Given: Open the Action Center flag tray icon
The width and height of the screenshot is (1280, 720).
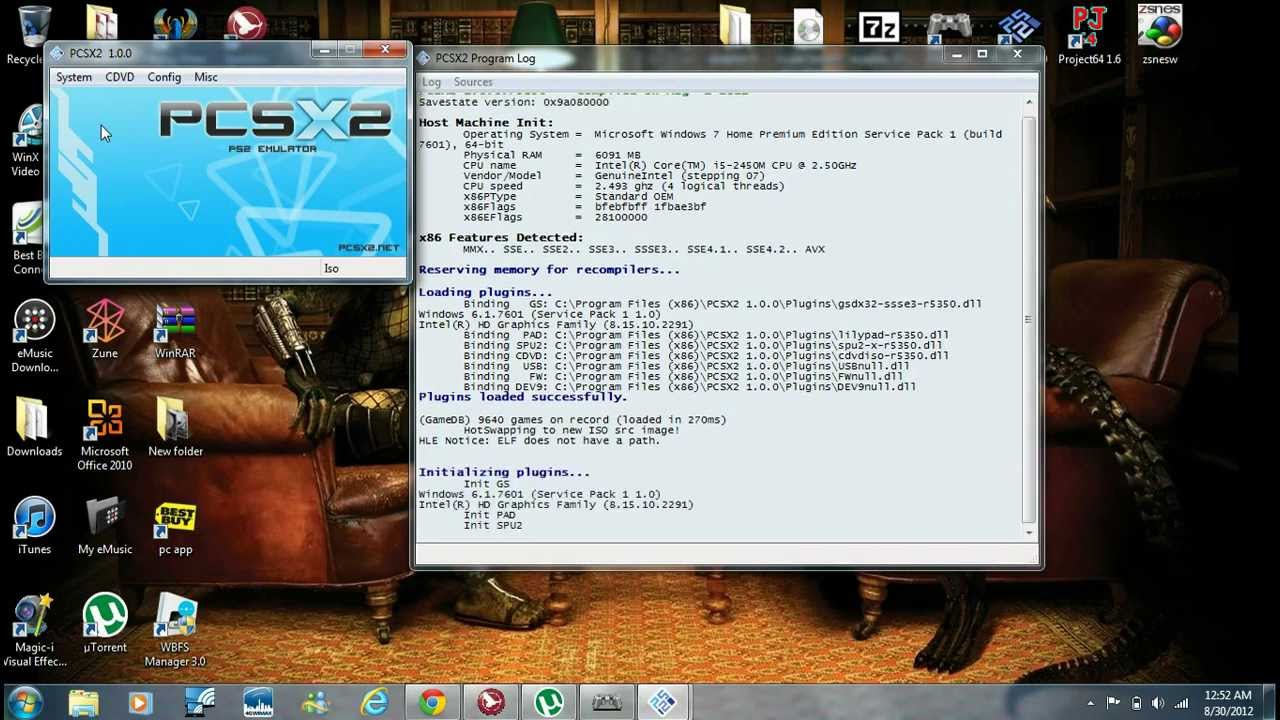Looking at the screenshot, I should 1113,703.
